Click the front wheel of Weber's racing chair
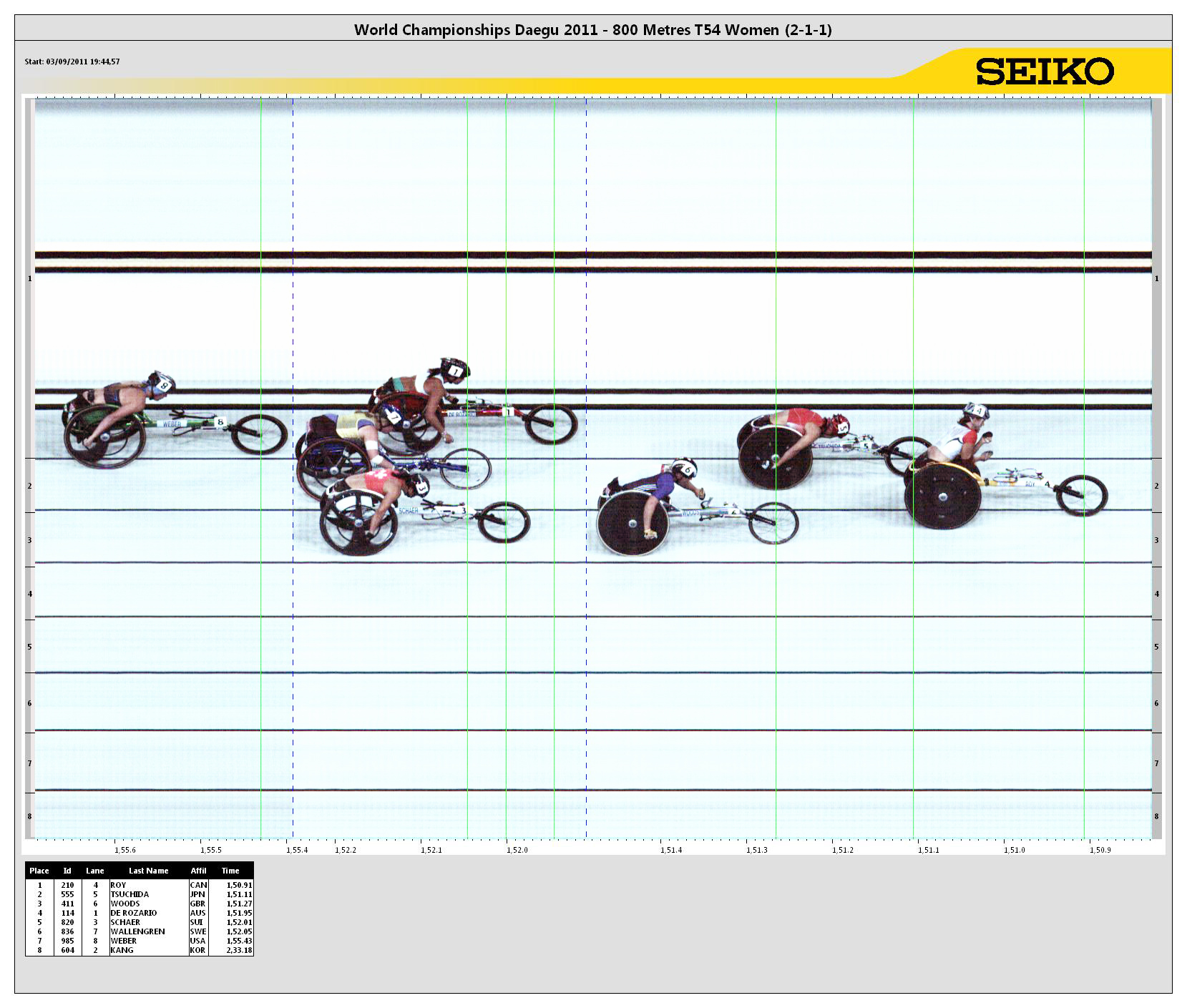The height and width of the screenshot is (1008, 1187). (259, 434)
